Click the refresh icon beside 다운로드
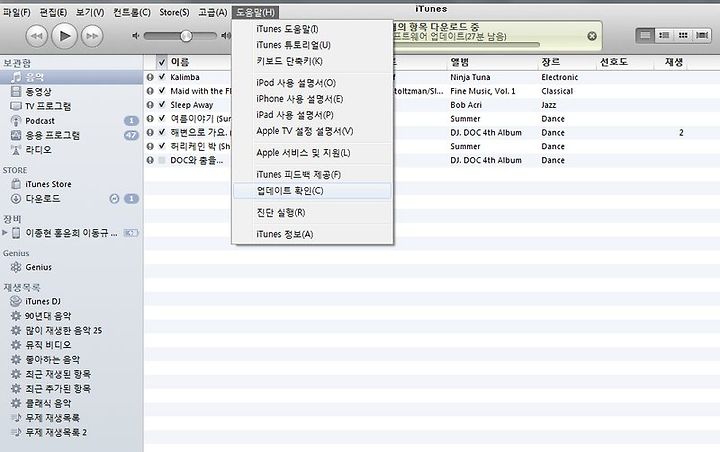Image resolution: width=720 pixels, height=452 pixels. pyautogui.click(x=114, y=198)
